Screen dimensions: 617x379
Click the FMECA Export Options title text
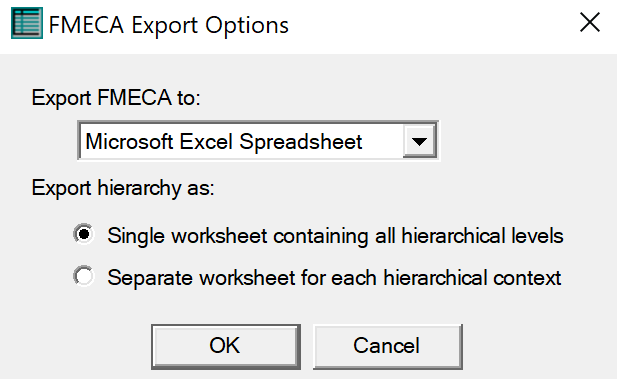(x=168, y=25)
